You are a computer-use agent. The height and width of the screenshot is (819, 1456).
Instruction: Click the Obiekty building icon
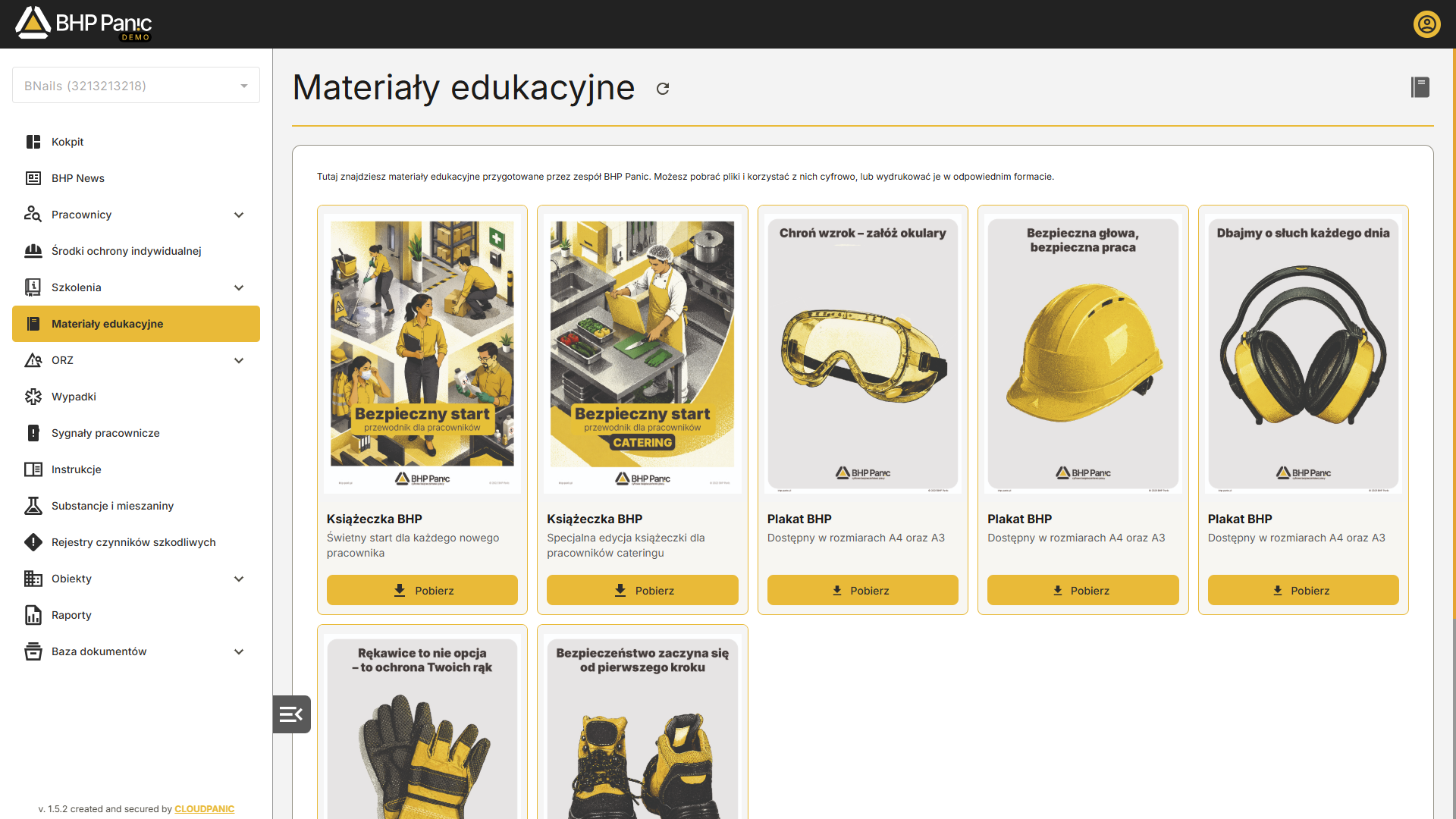[33, 579]
